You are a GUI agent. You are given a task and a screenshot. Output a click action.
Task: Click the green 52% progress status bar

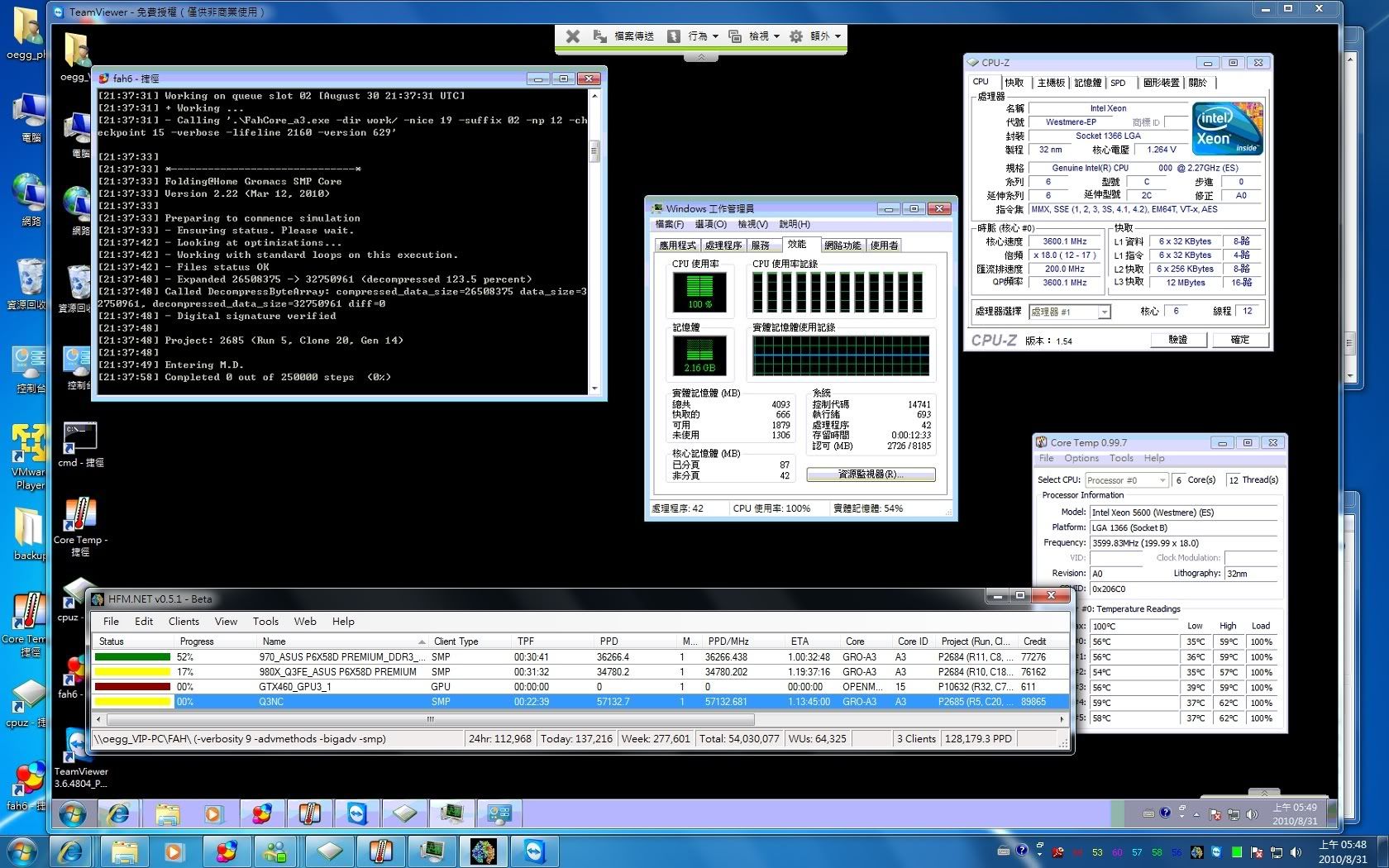(133, 657)
